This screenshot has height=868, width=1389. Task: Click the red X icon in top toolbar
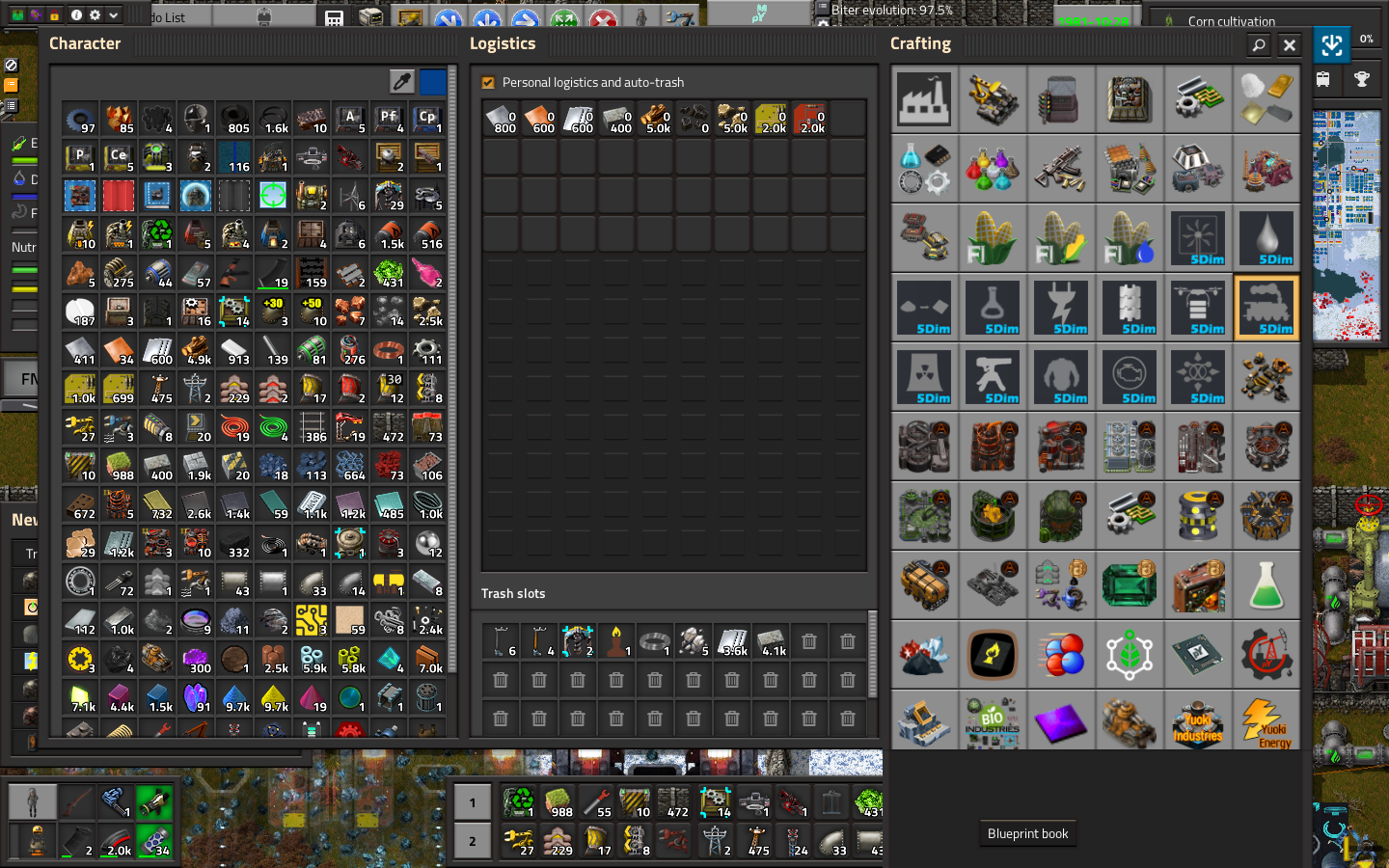tap(603, 18)
